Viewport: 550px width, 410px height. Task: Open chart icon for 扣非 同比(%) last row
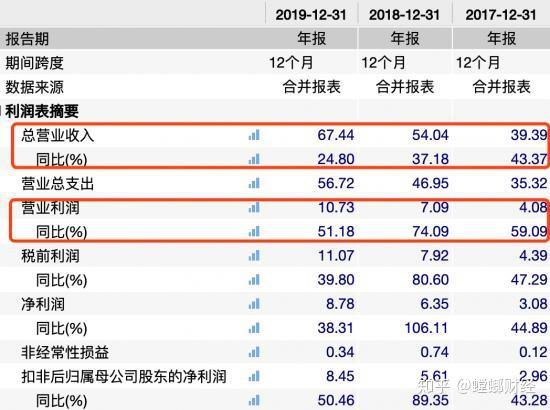point(254,400)
